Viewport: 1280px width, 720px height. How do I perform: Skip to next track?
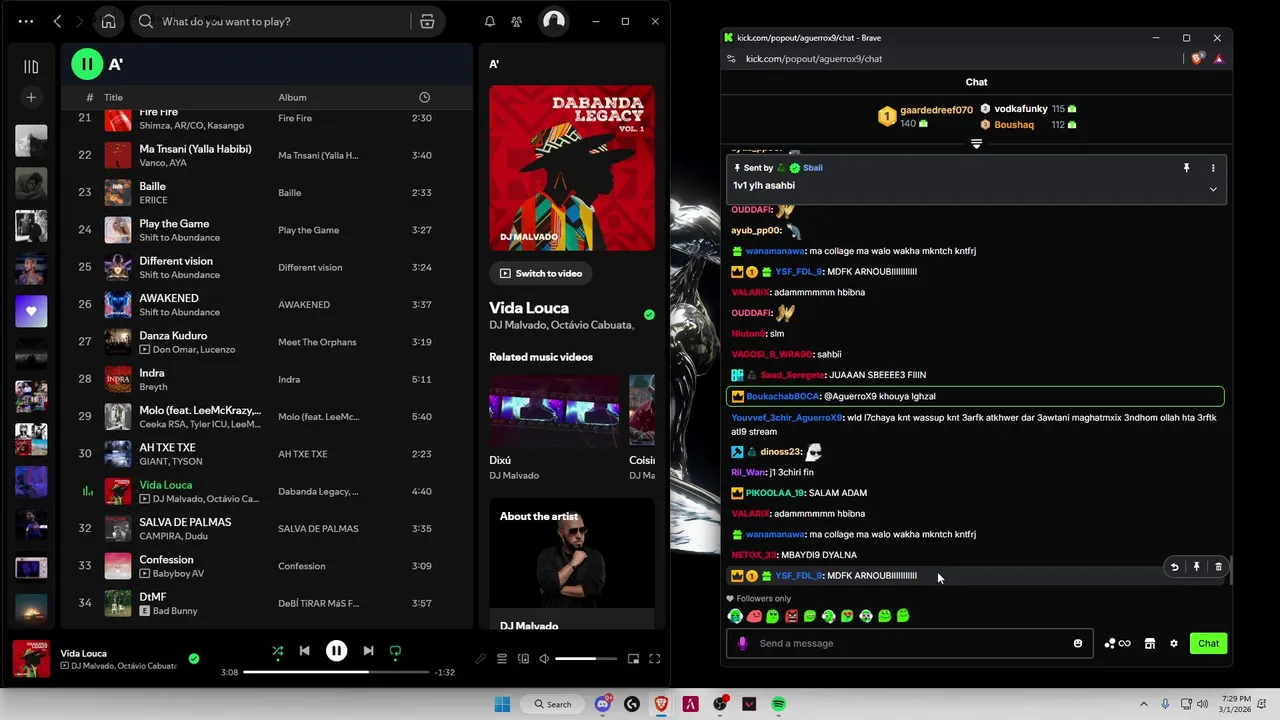click(368, 651)
